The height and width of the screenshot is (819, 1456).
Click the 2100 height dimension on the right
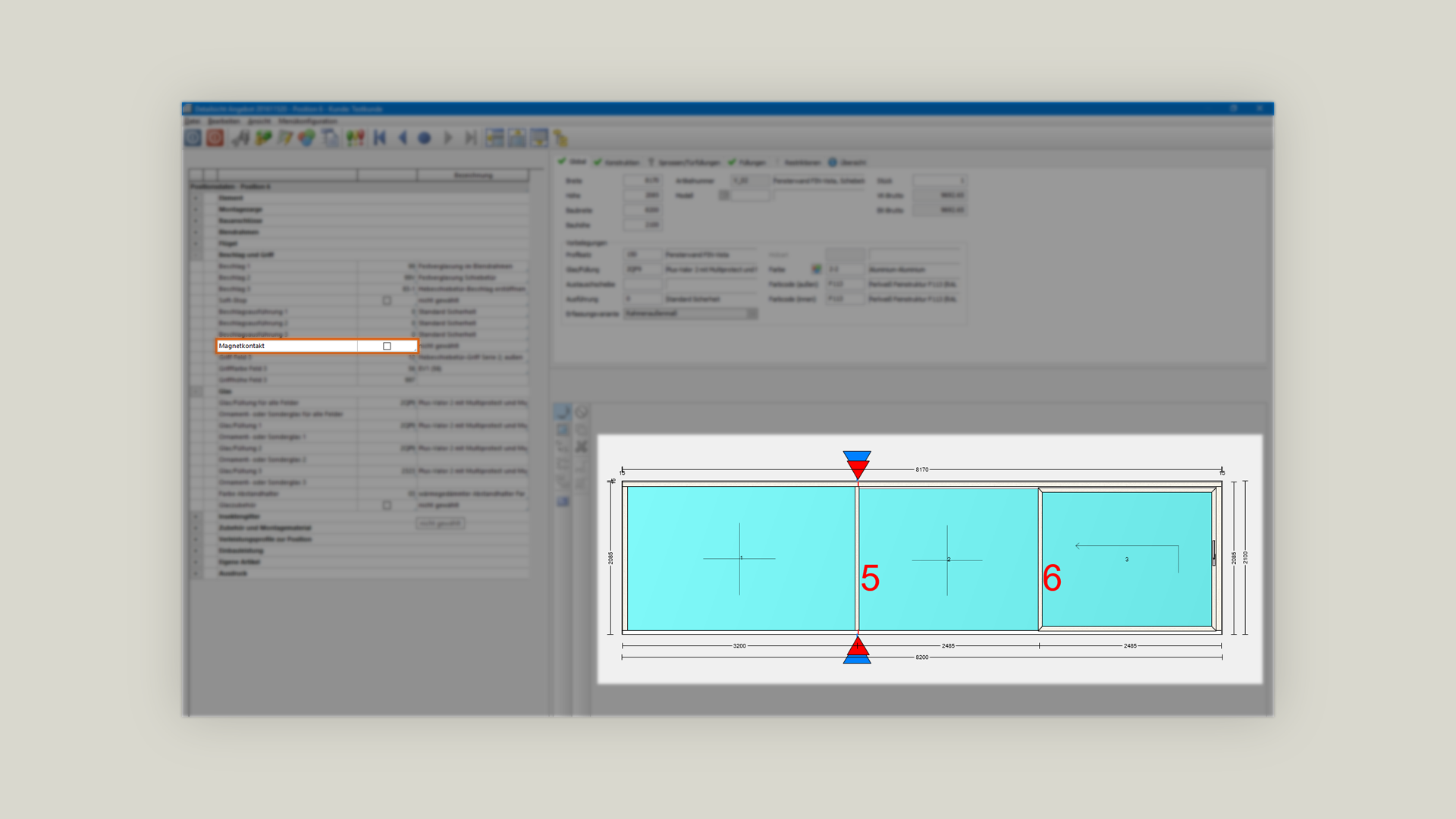(x=1245, y=557)
